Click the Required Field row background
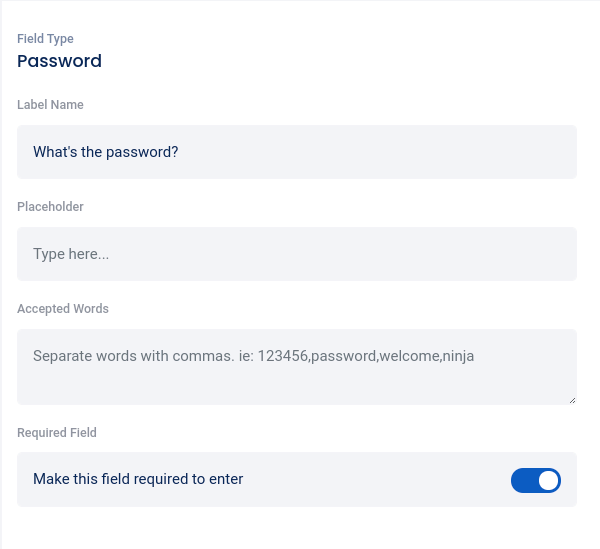 [x=380, y=480]
